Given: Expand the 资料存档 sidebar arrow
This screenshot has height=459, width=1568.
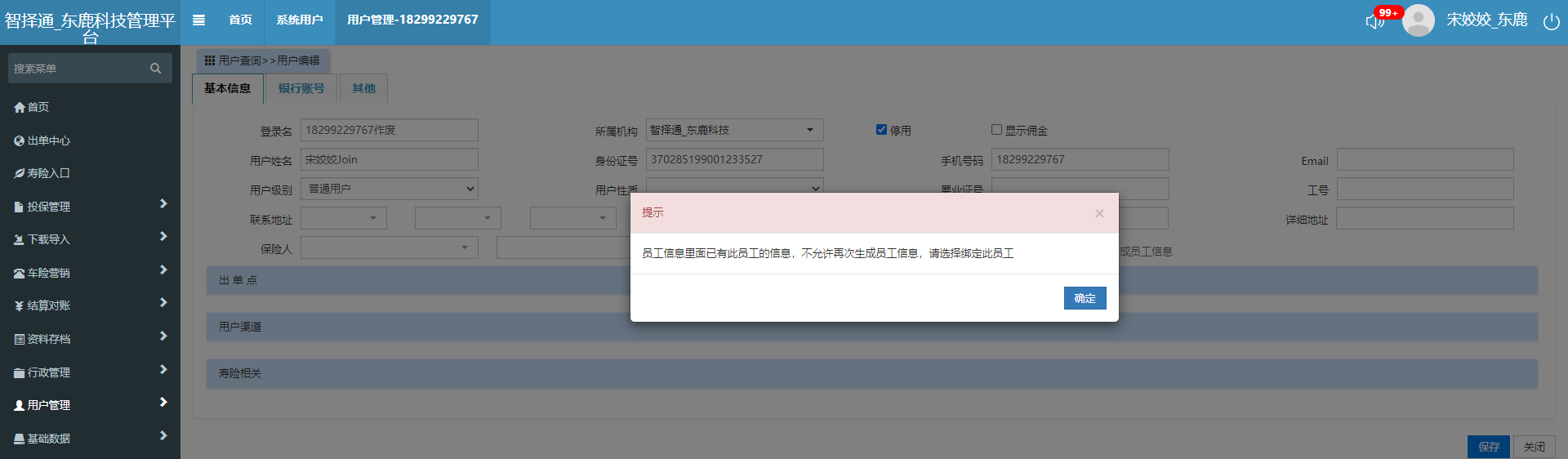Looking at the screenshot, I should pyautogui.click(x=163, y=336).
